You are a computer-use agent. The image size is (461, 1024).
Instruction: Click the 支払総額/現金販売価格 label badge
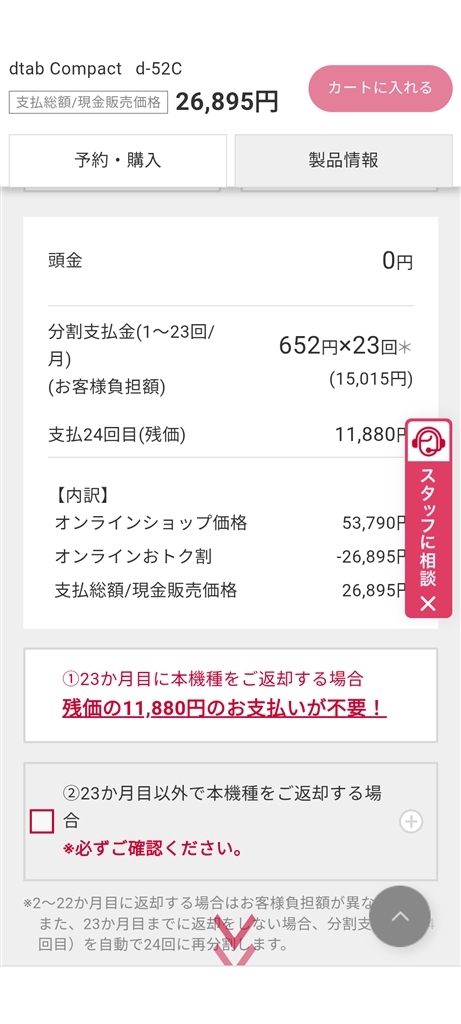88,103
